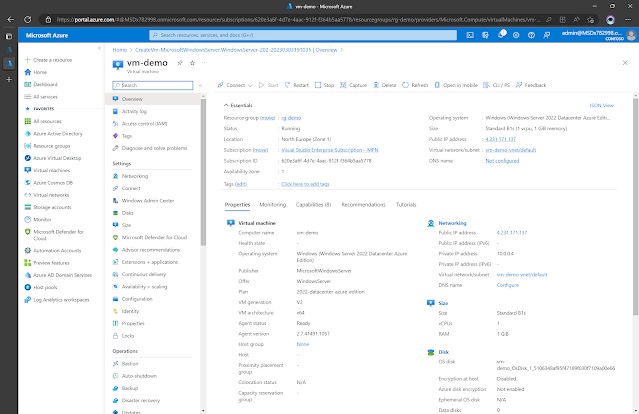This screenshot has width=639, height=414.
Task: Open more options ellipsis beside vm-demo title
Action: [x=205, y=63]
